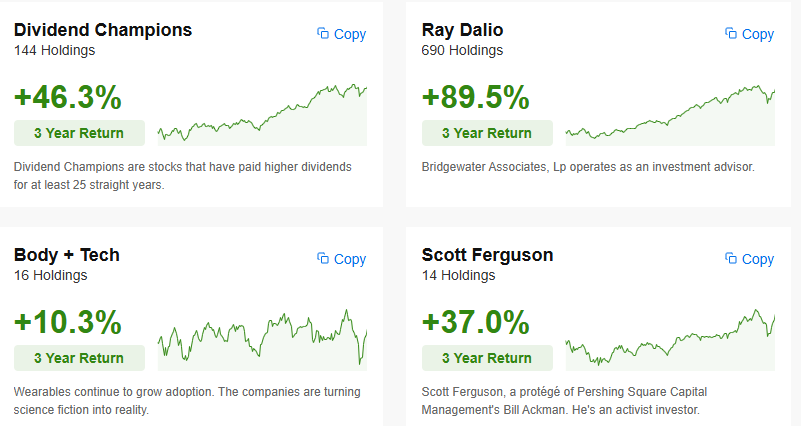This screenshot has height=426, width=801.
Task: Click the Wearables description text
Action: tap(187, 401)
